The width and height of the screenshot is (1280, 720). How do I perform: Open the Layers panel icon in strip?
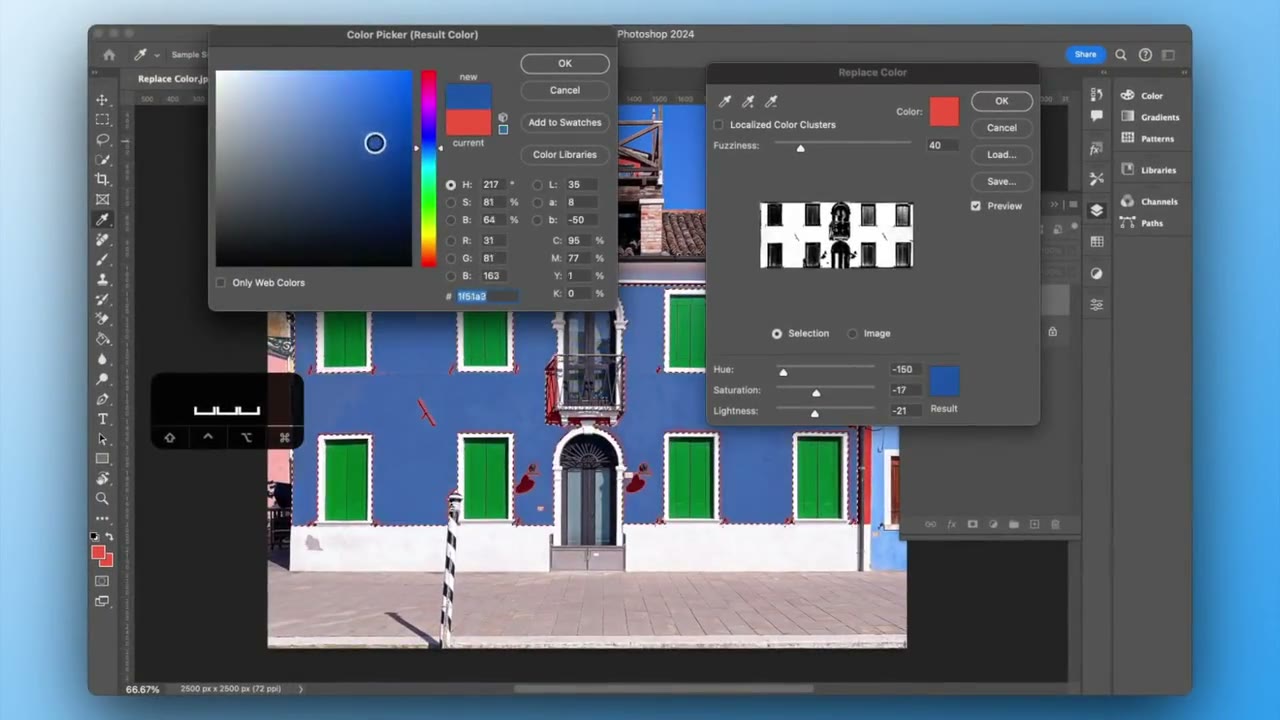[1097, 210]
